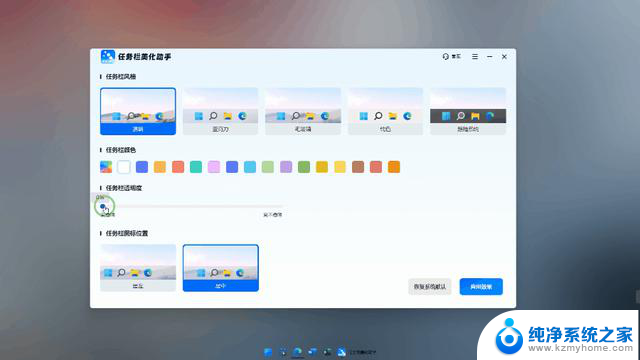Pick the teal color swatch
Image resolution: width=640 pixels, height=360 pixels.
196,167
